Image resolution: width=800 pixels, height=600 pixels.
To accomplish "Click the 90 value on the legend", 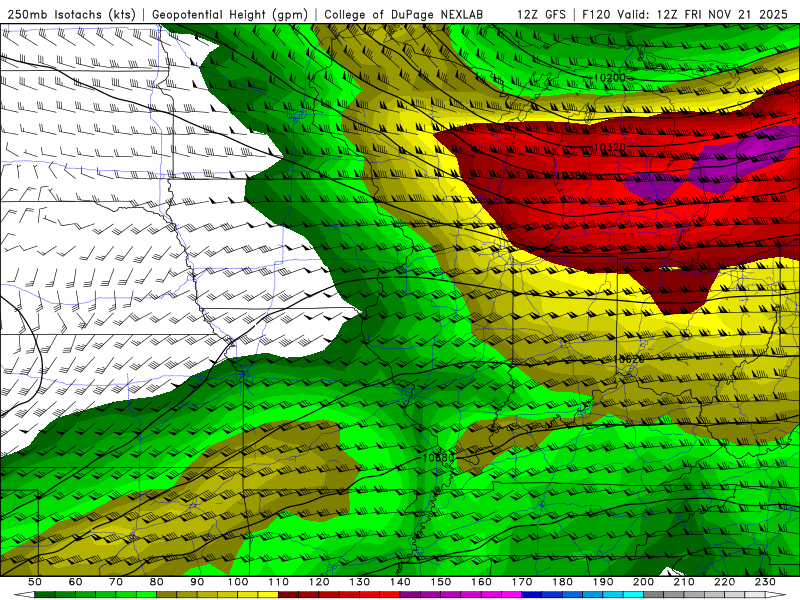I will [x=197, y=582].
